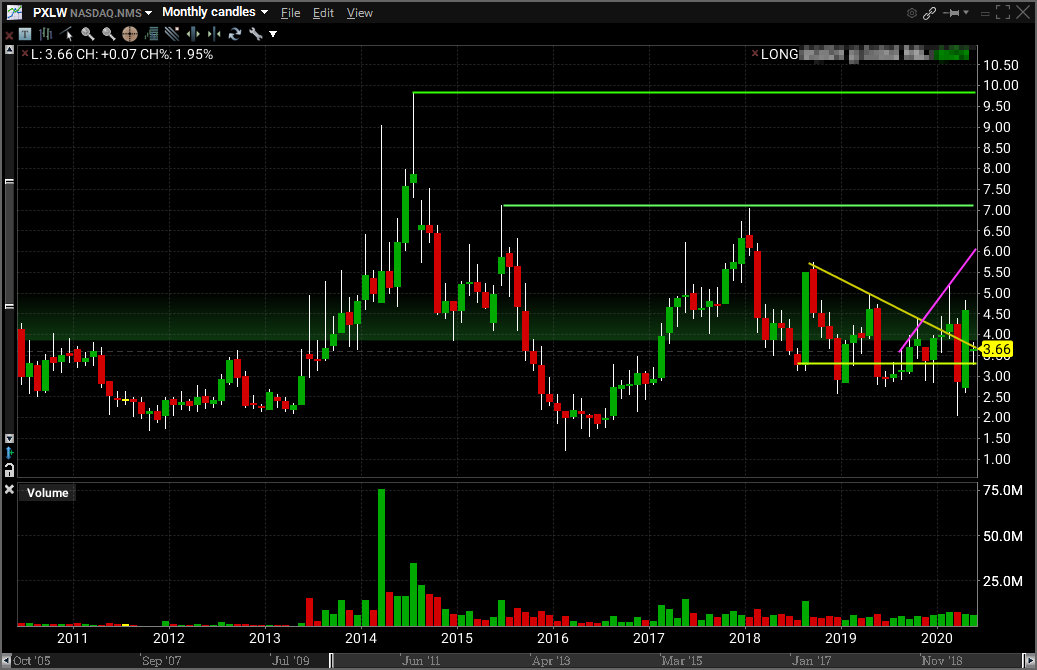This screenshot has width=1037, height=670.
Task: Click the pushpin icon at top right
Action: click(952, 13)
